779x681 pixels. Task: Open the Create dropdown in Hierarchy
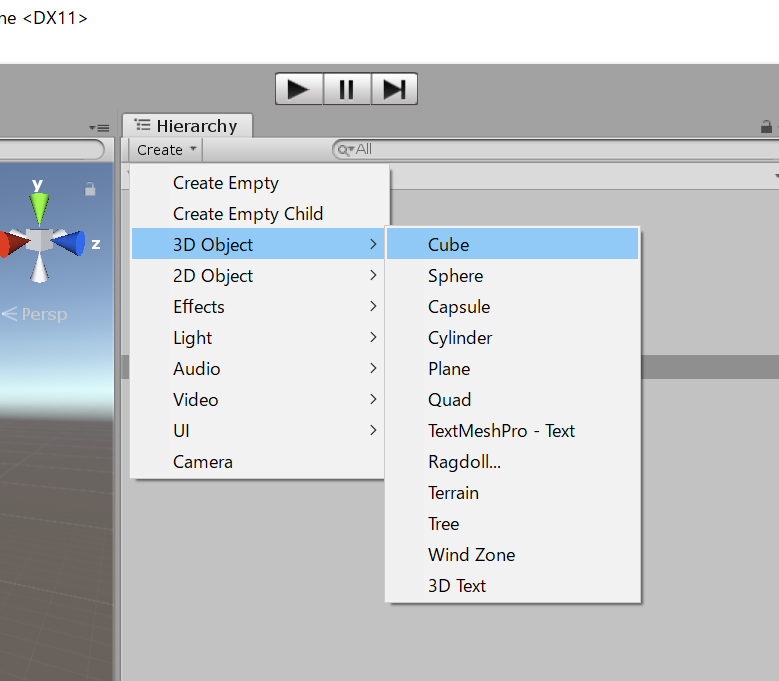[x=166, y=150]
